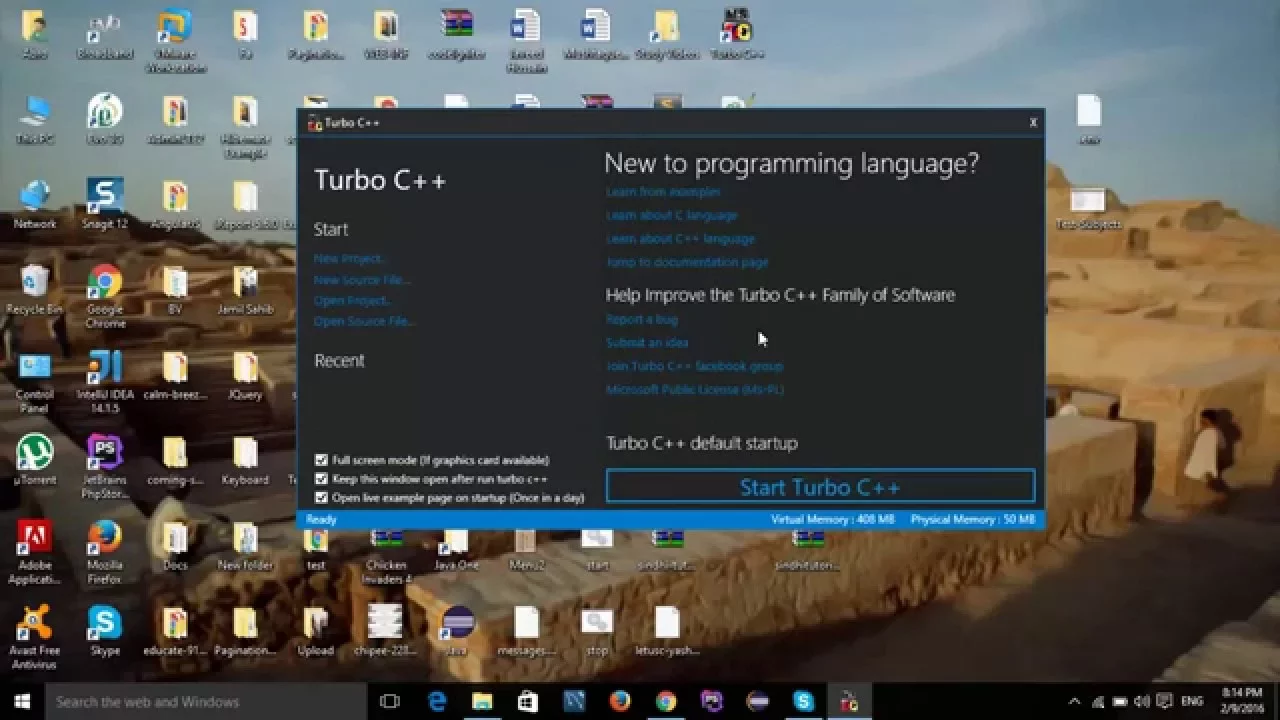Screen dimensions: 1280x720
Task: Select the Adobe Application desktop icon
Action: [x=35, y=552]
